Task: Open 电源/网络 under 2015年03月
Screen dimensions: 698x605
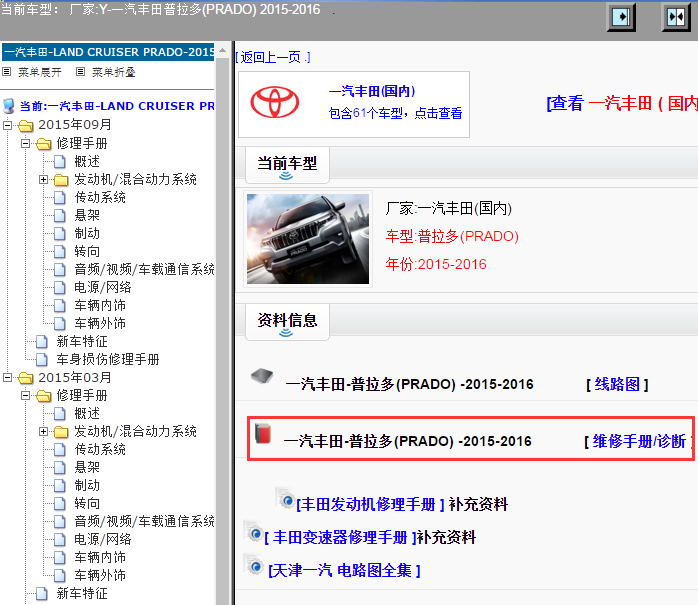Action: pyautogui.click(x=103, y=539)
